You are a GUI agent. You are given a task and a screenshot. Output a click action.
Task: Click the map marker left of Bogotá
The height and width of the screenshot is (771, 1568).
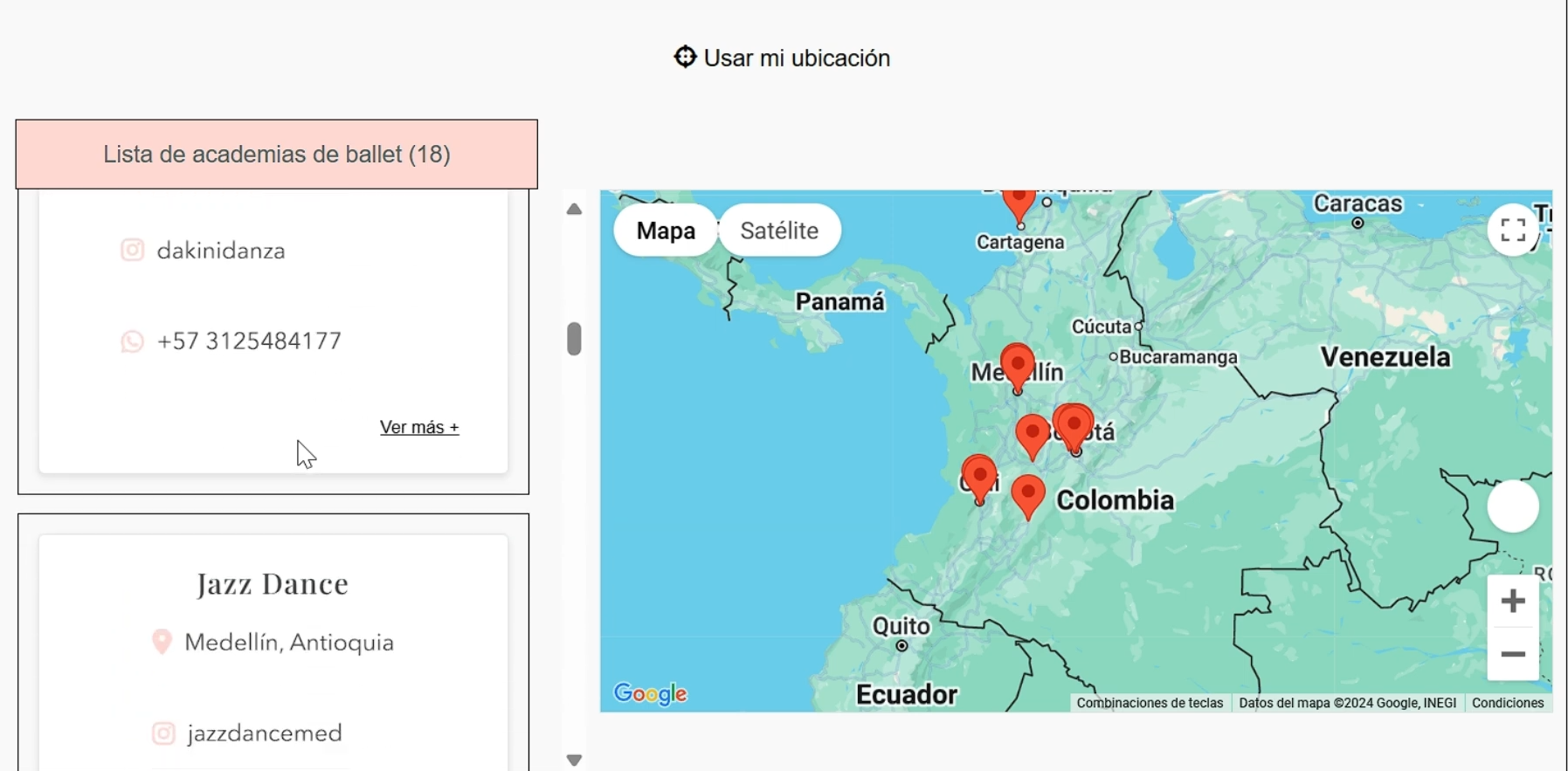pyautogui.click(x=1033, y=437)
